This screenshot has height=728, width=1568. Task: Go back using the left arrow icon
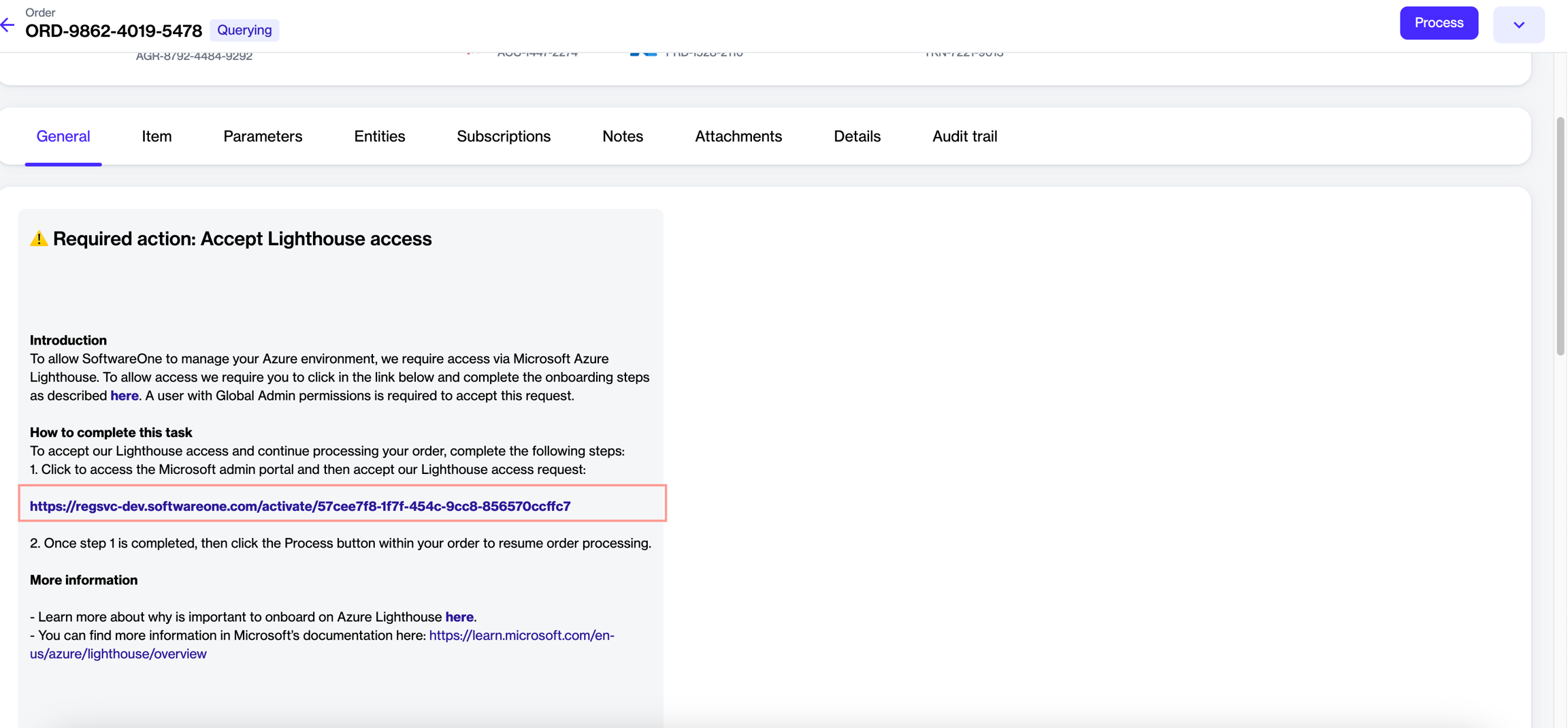(7, 26)
